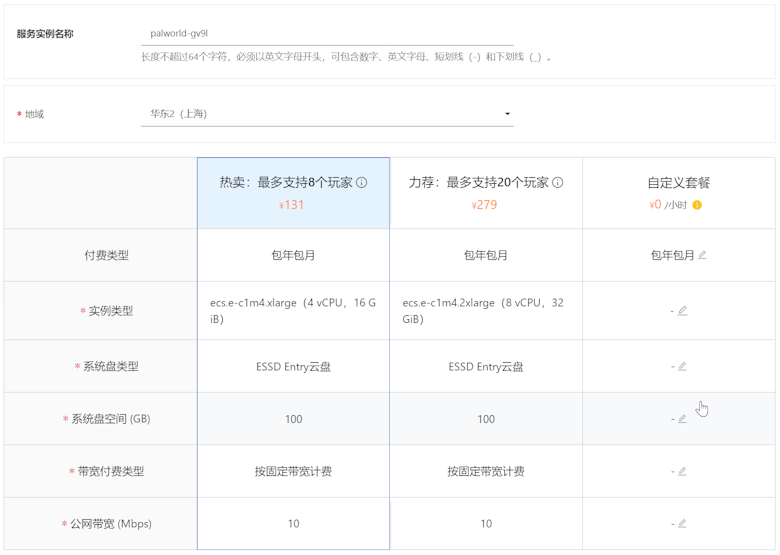This screenshot has width=780, height=555.
Task: Edit 付费类型 with pencil beside custom 包年包月
Action: (x=702, y=255)
